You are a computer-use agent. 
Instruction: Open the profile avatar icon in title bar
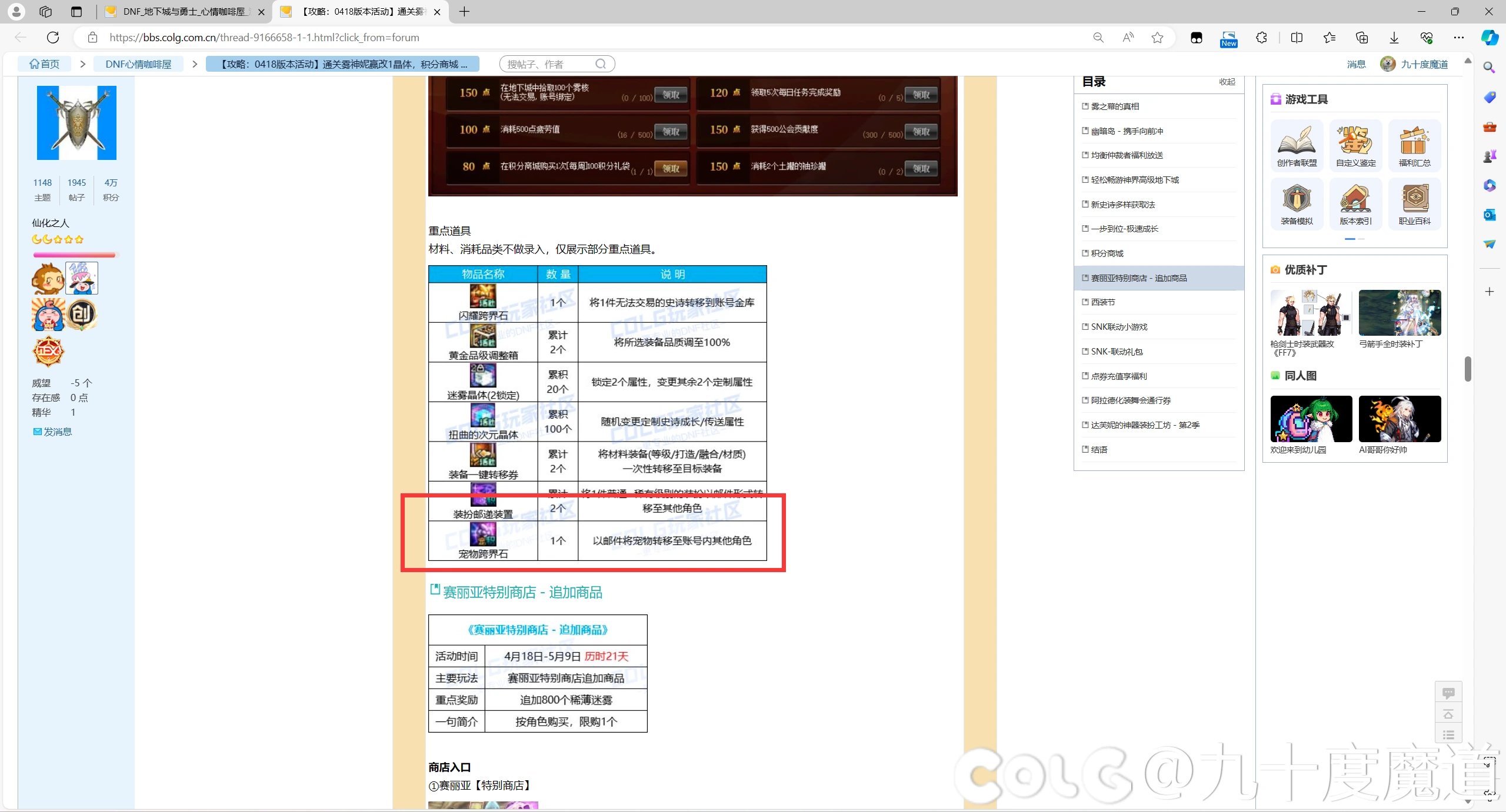point(16,11)
